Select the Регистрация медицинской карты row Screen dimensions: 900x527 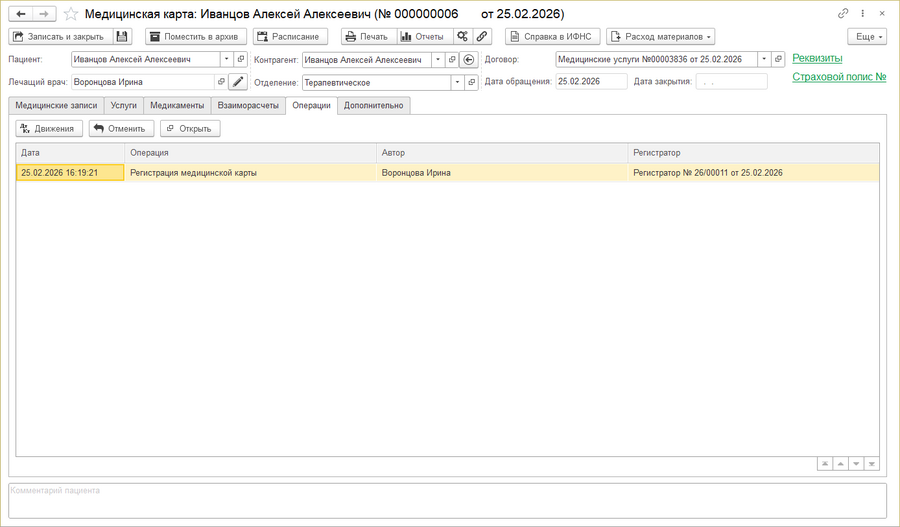click(447, 173)
